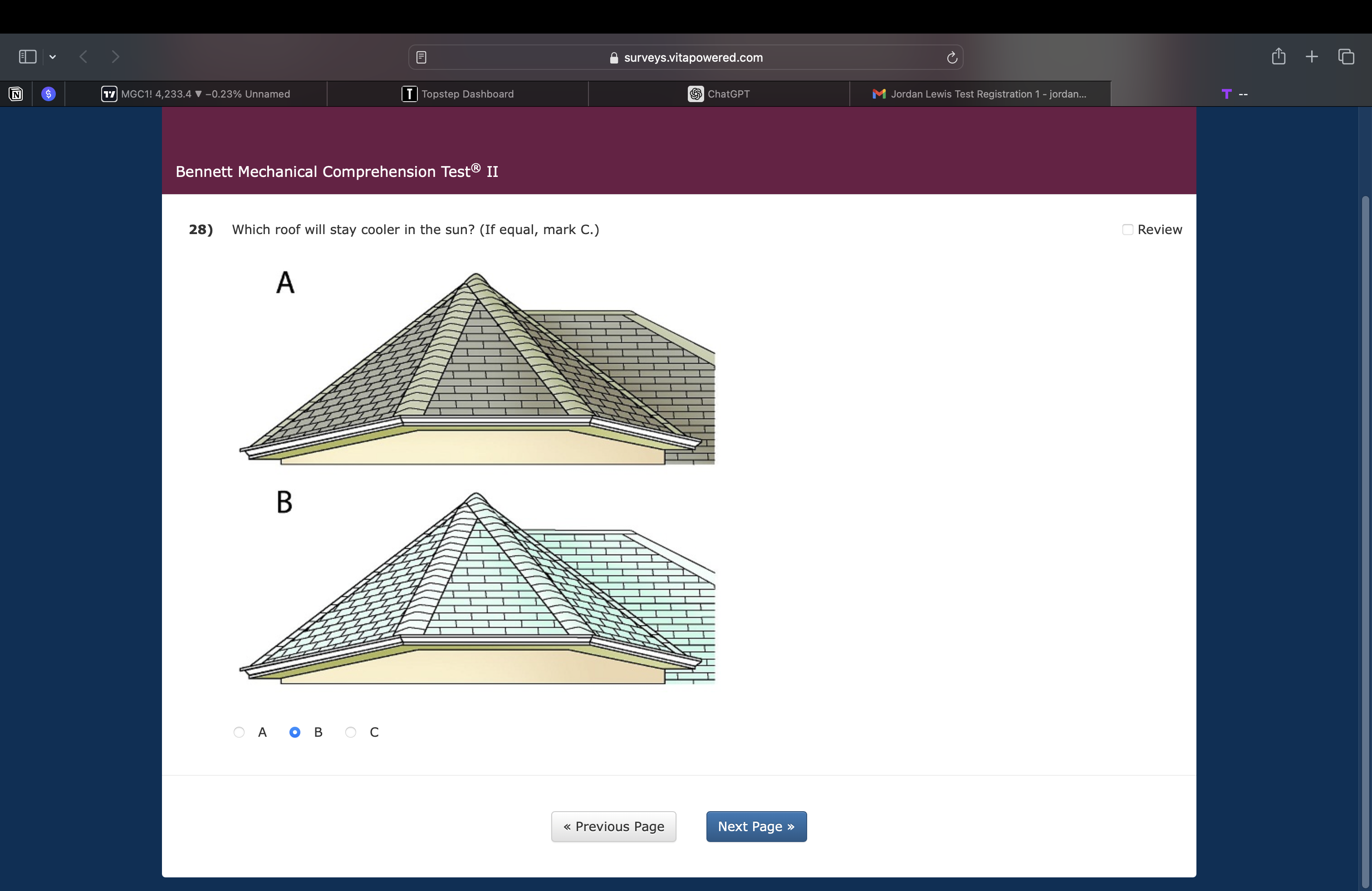Click the Previous Page button

coord(613,827)
